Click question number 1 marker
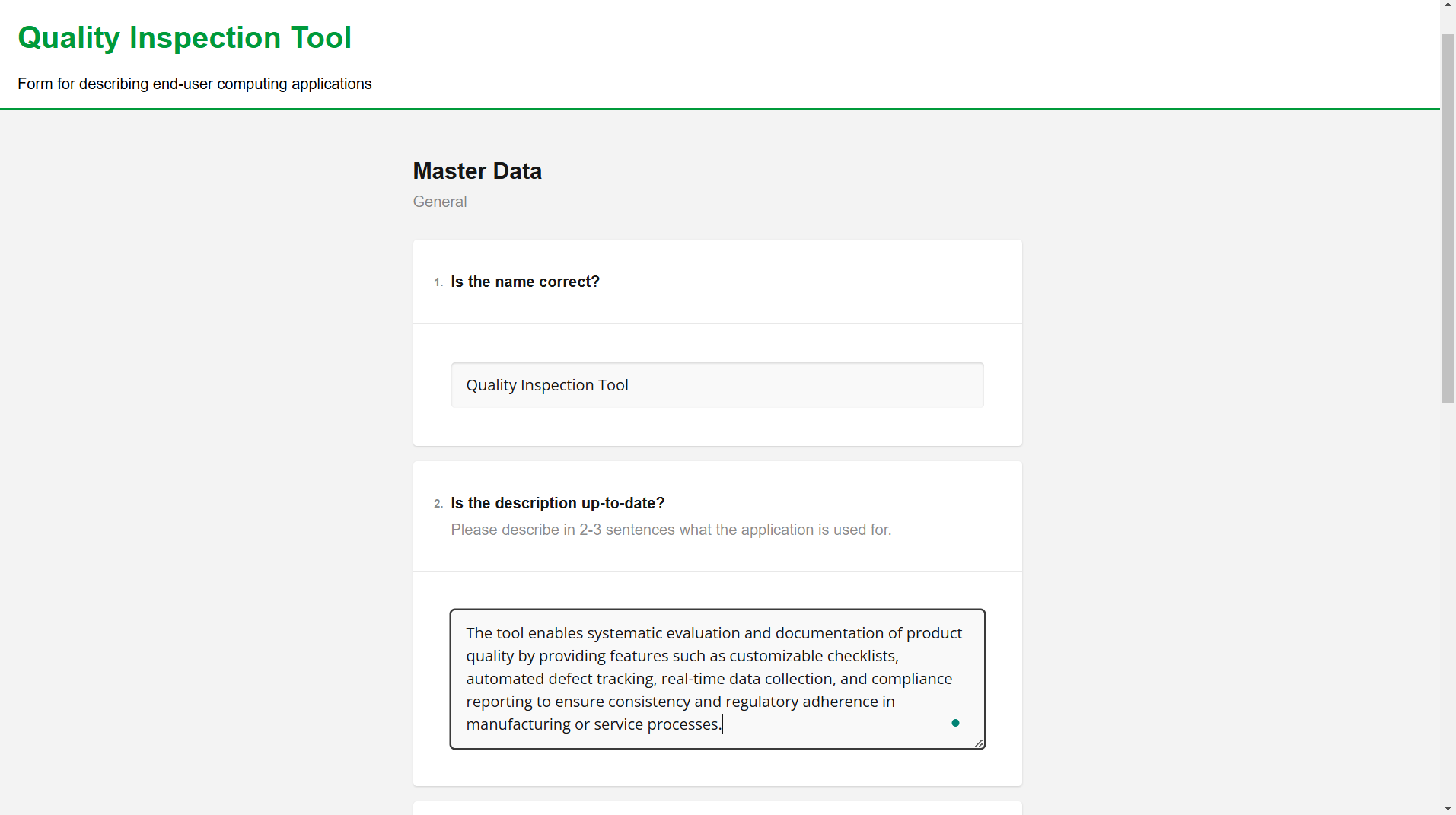1456x815 pixels. click(438, 282)
